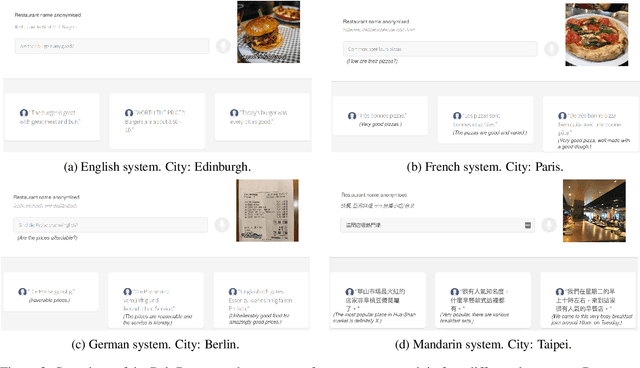640x368 pixels.
Task: Select "(Very popular, there are various breakfast sets.)"
Action: [474, 318]
